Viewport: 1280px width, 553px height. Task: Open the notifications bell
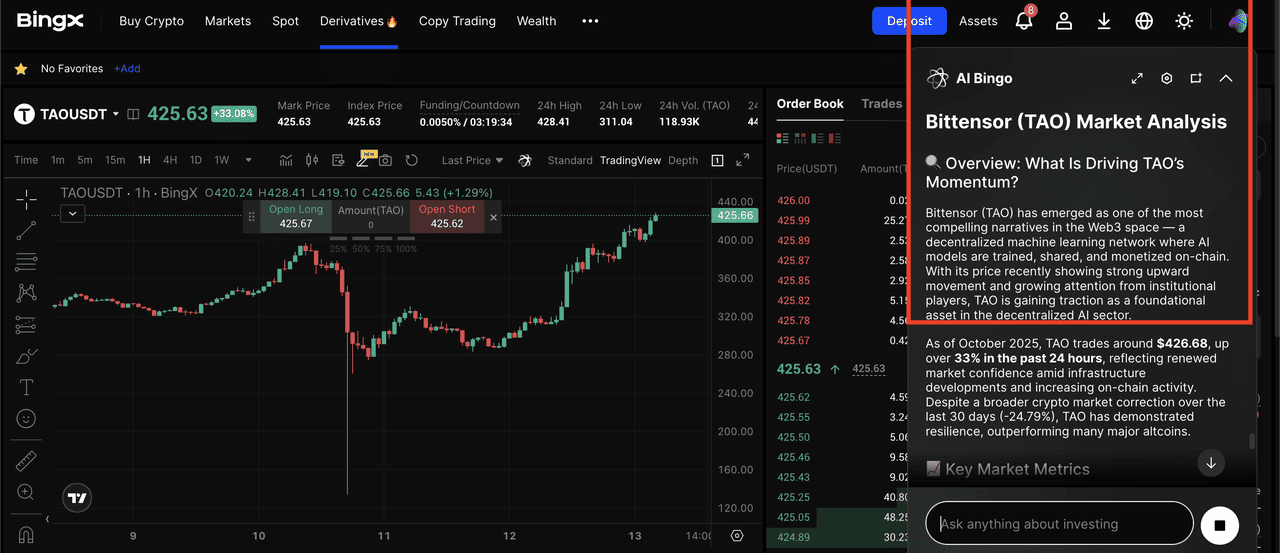point(1023,21)
